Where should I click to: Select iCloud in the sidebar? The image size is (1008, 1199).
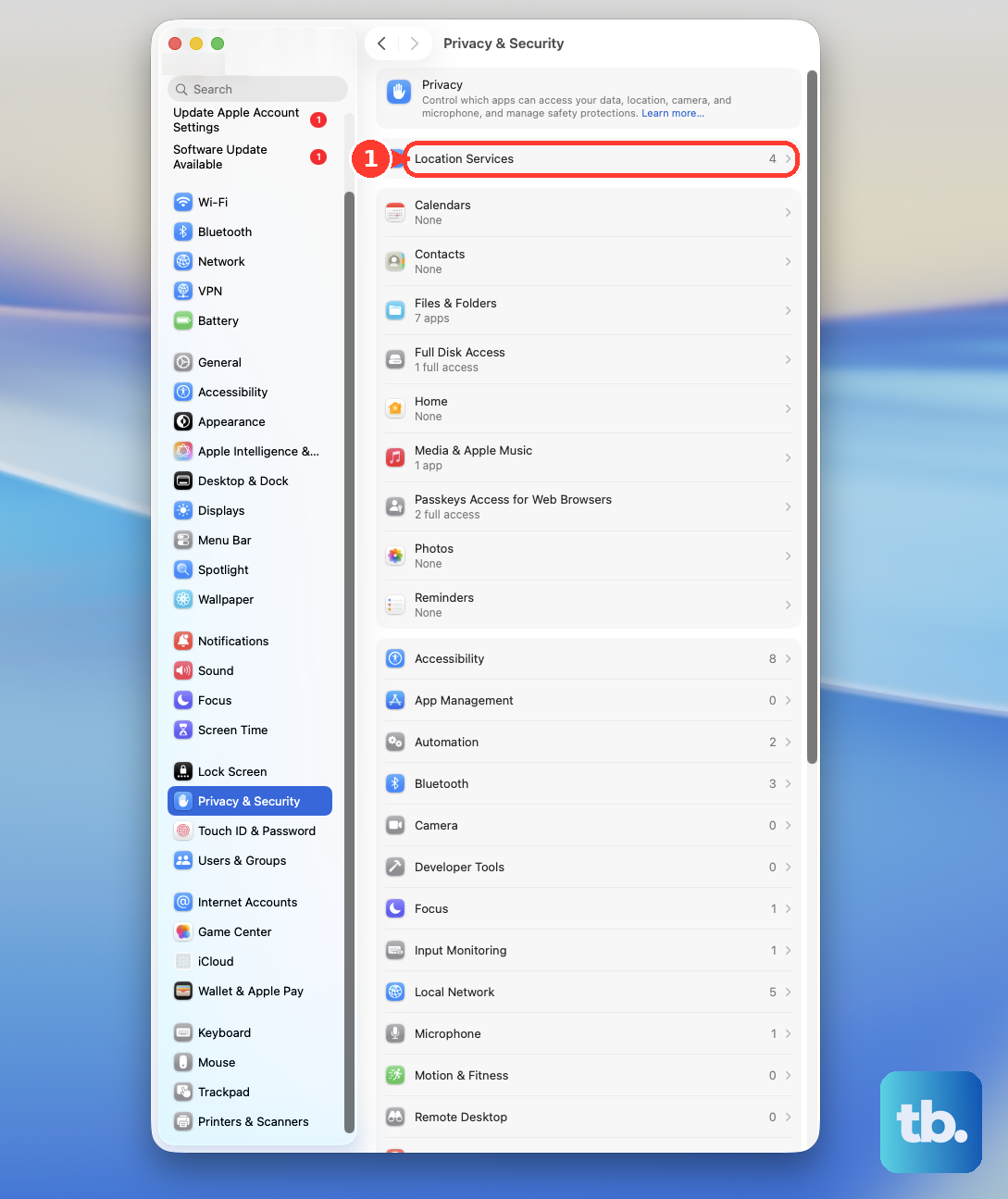click(250, 961)
